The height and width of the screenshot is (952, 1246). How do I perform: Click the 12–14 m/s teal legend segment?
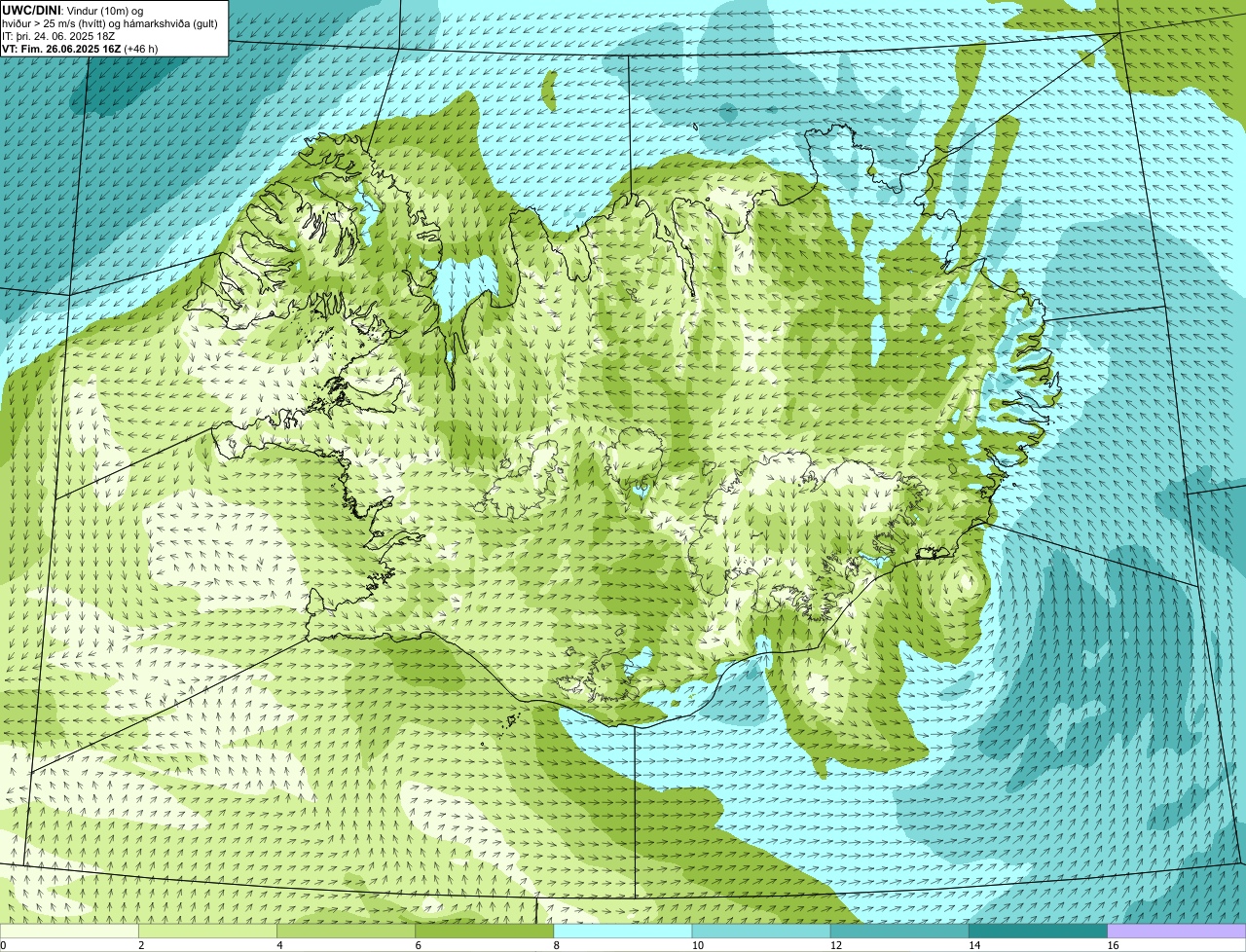[x=899, y=932]
